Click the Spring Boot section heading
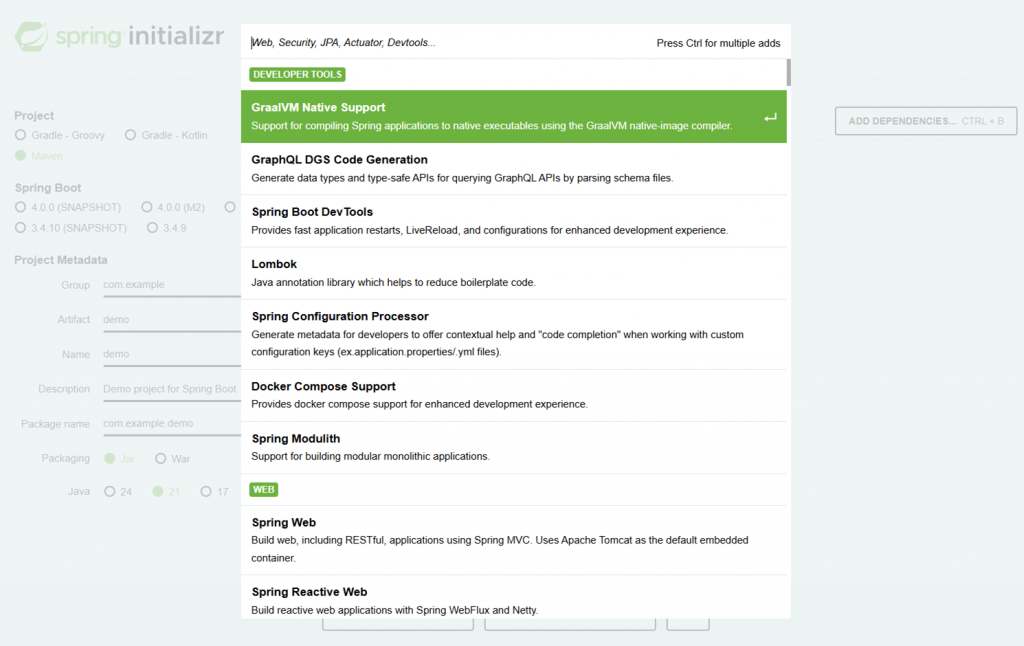Screen dimensions: 1024x646 (48, 187)
